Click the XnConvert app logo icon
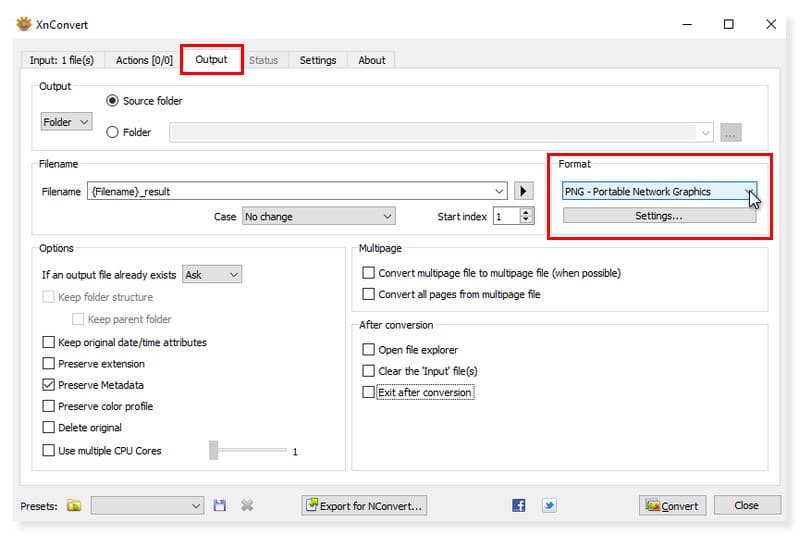 (24, 24)
